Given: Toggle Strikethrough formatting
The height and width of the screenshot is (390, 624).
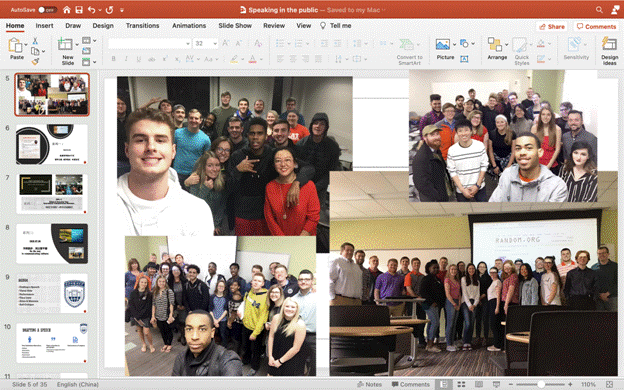Looking at the screenshot, I should click(151, 59).
